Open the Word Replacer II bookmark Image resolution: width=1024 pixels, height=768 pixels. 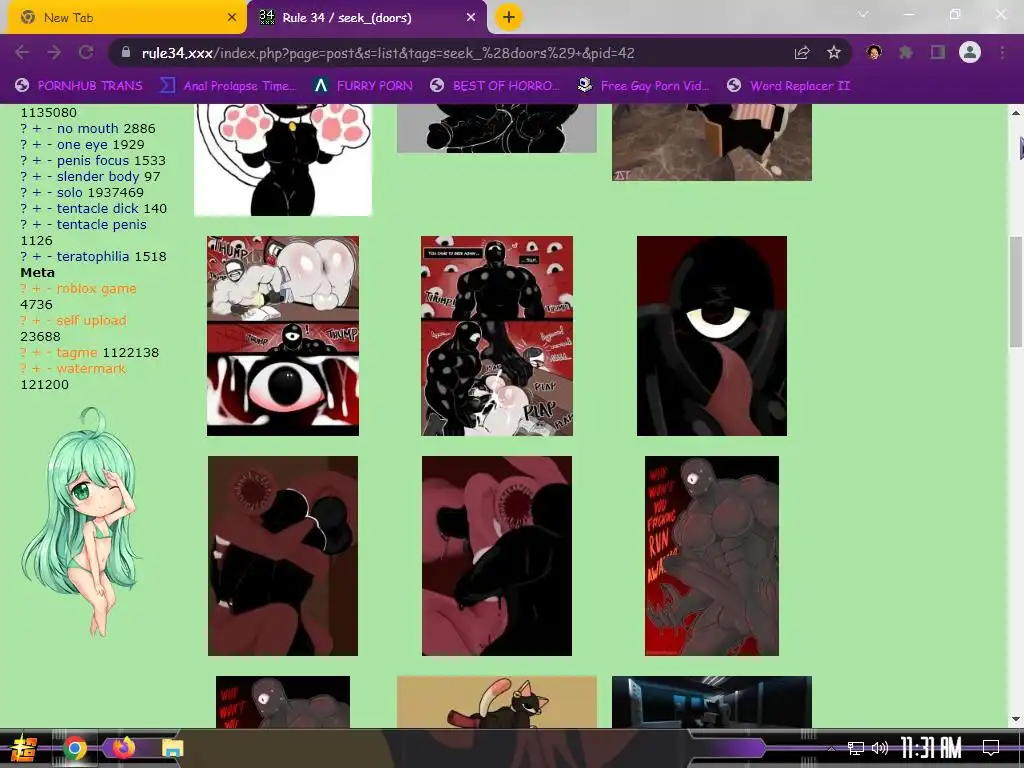coord(789,86)
